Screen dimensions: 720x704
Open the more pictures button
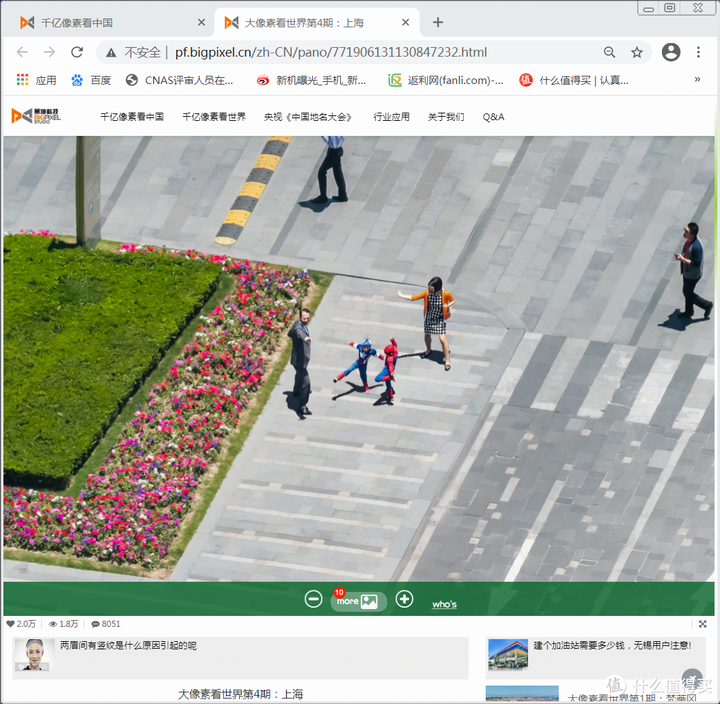point(359,601)
